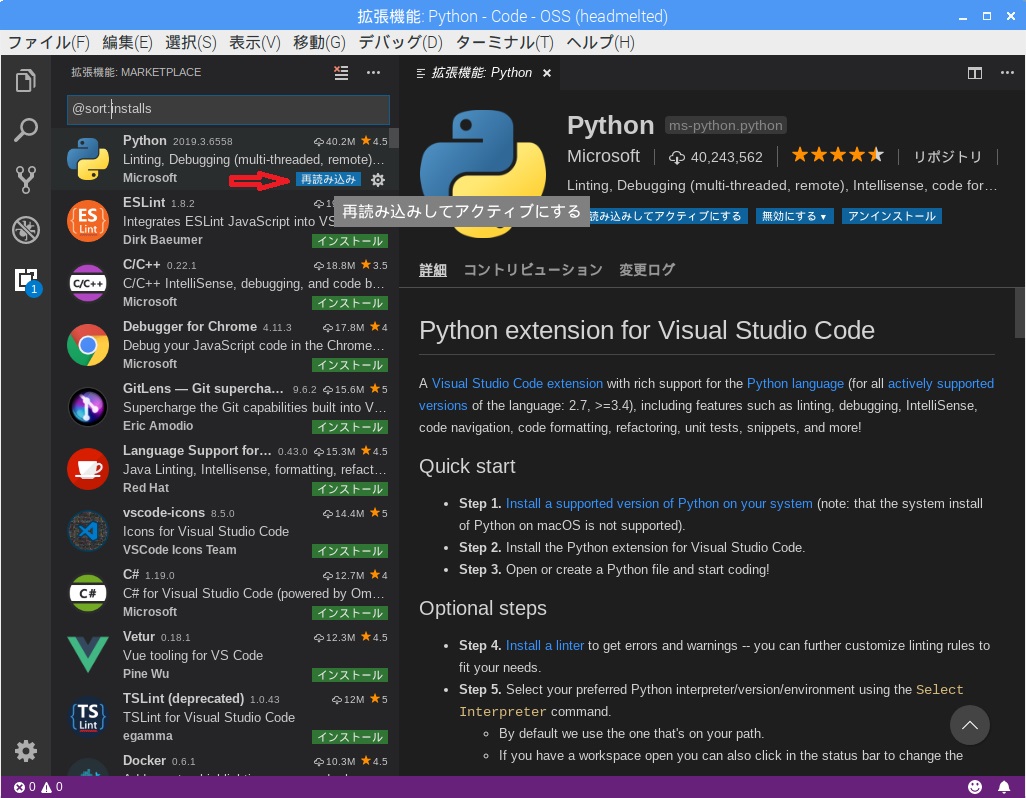
Task: Open the Manage gear at bottom left
Action: click(x=26, y=751)
